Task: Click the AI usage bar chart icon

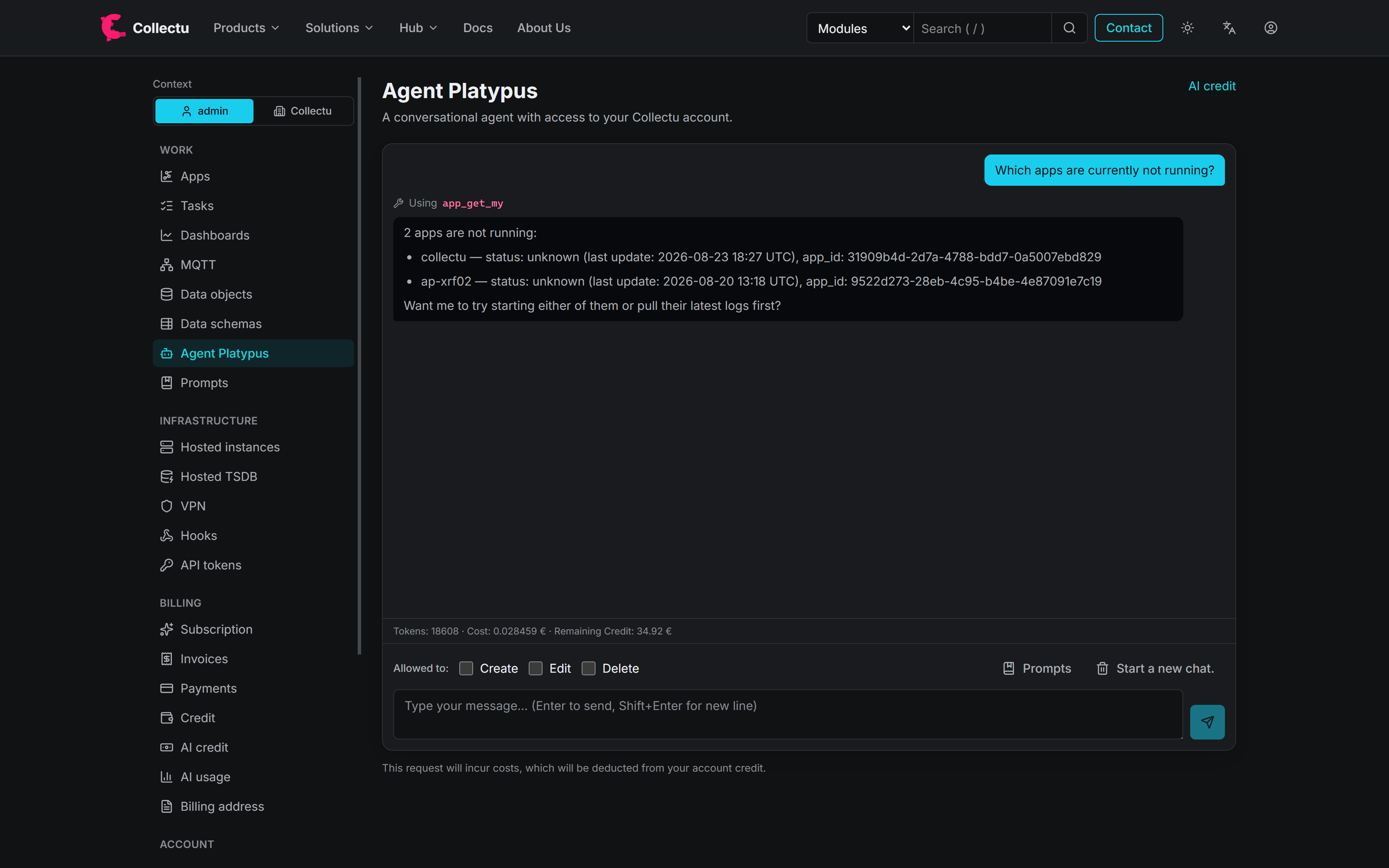Action: pos(166,777)
